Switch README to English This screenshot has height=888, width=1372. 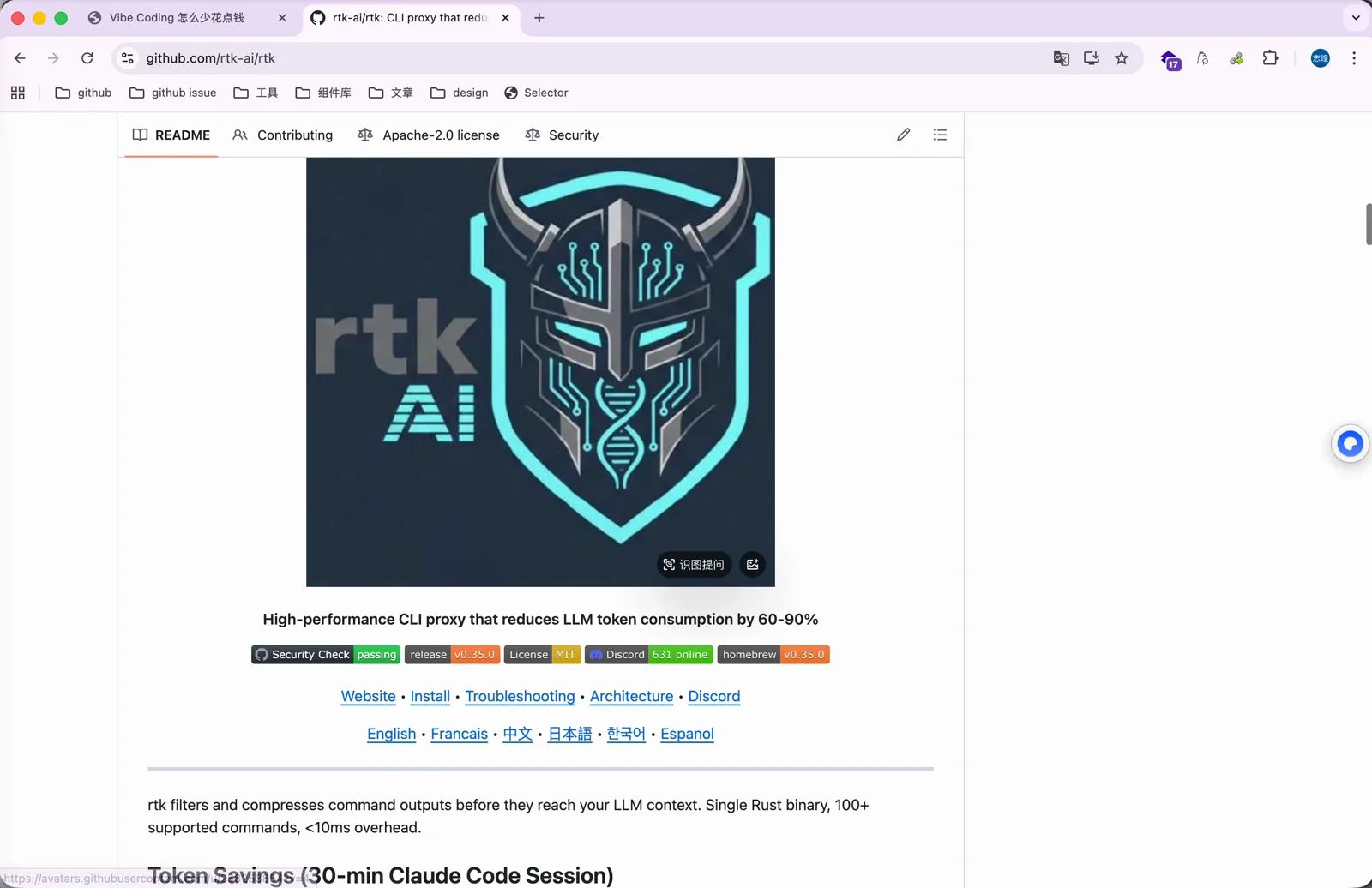[391, 734]
